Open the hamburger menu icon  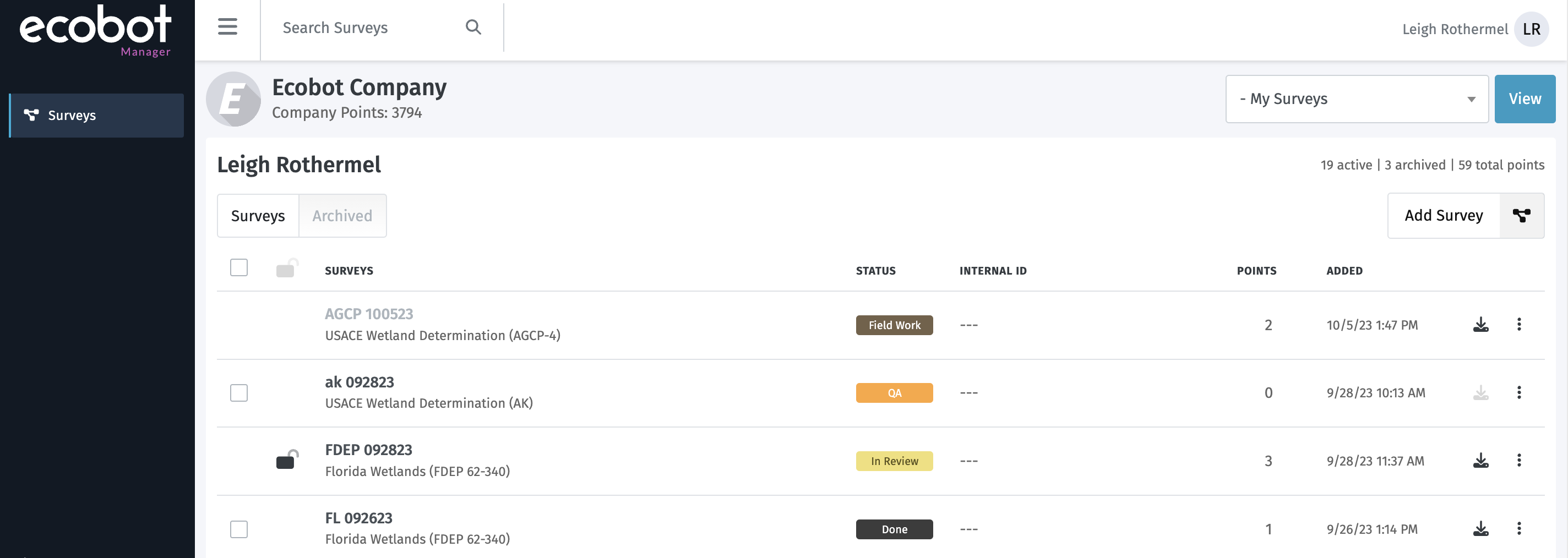coord(227,28)
